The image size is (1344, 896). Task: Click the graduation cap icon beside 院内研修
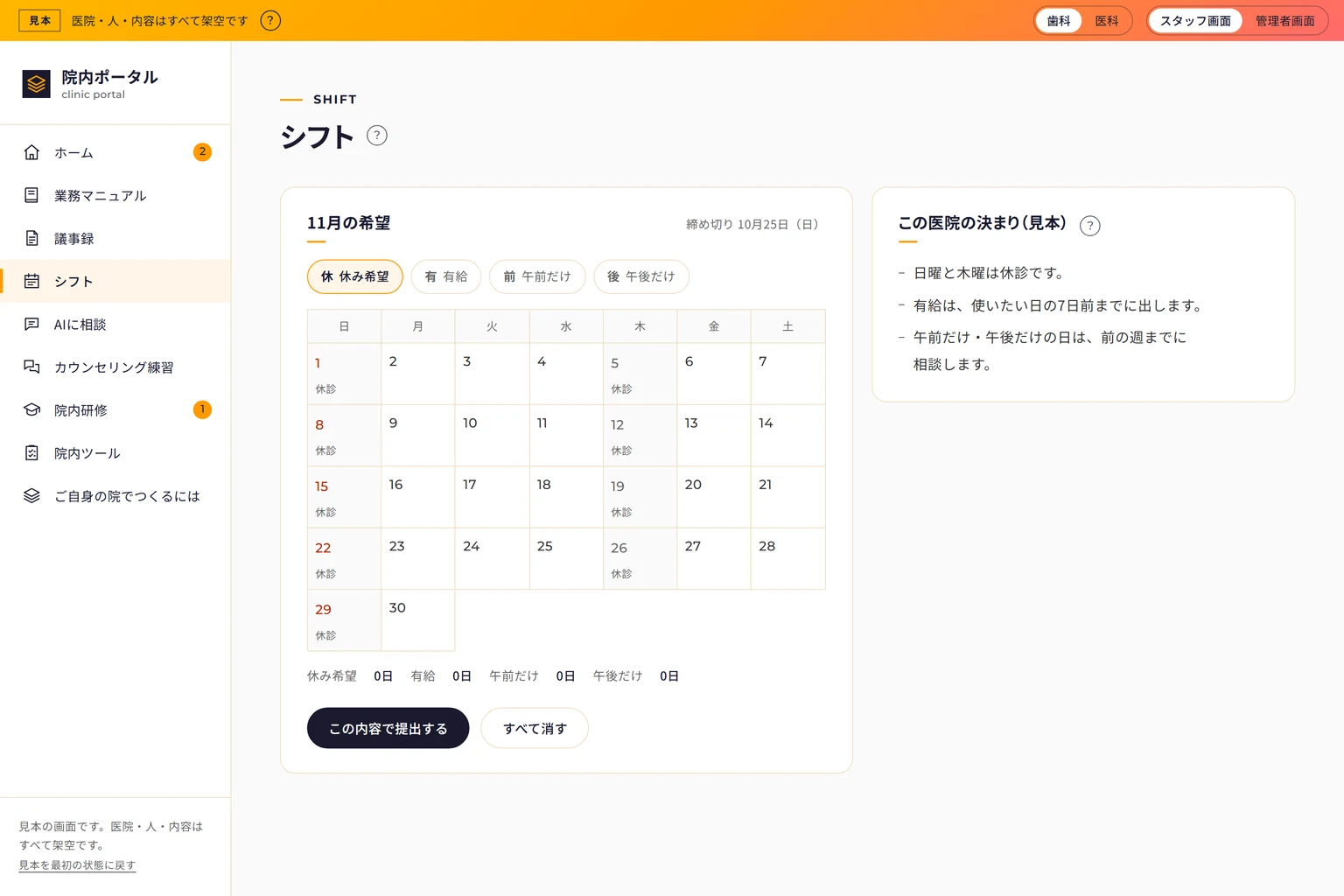click(x=31, y=409)
